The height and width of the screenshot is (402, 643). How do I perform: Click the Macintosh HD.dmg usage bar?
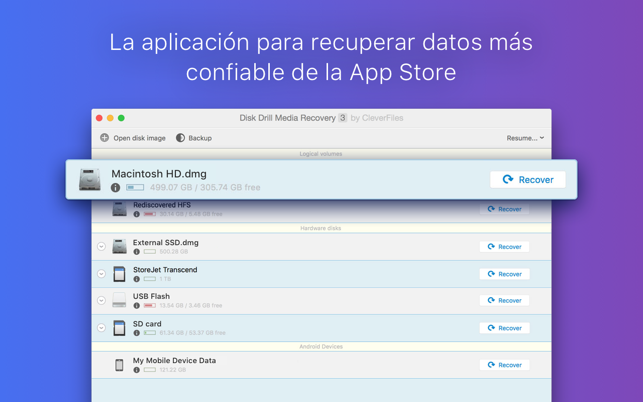pos(135,187)
